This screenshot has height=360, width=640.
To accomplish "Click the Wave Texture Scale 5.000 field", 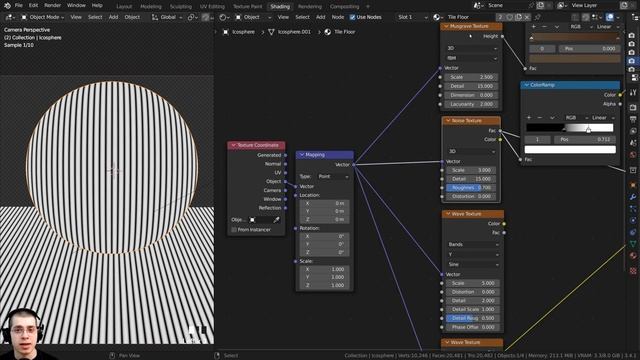I will [472, 283].
